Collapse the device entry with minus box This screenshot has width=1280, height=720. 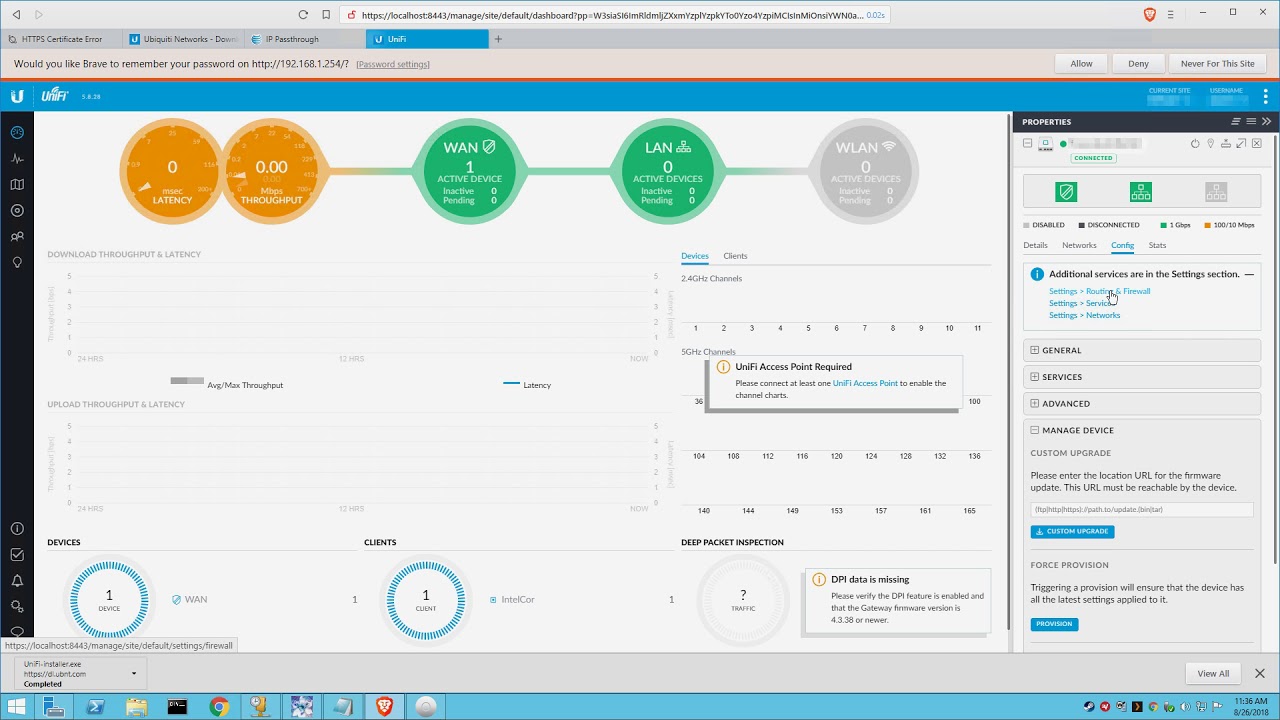click(x=1027, y=144)
